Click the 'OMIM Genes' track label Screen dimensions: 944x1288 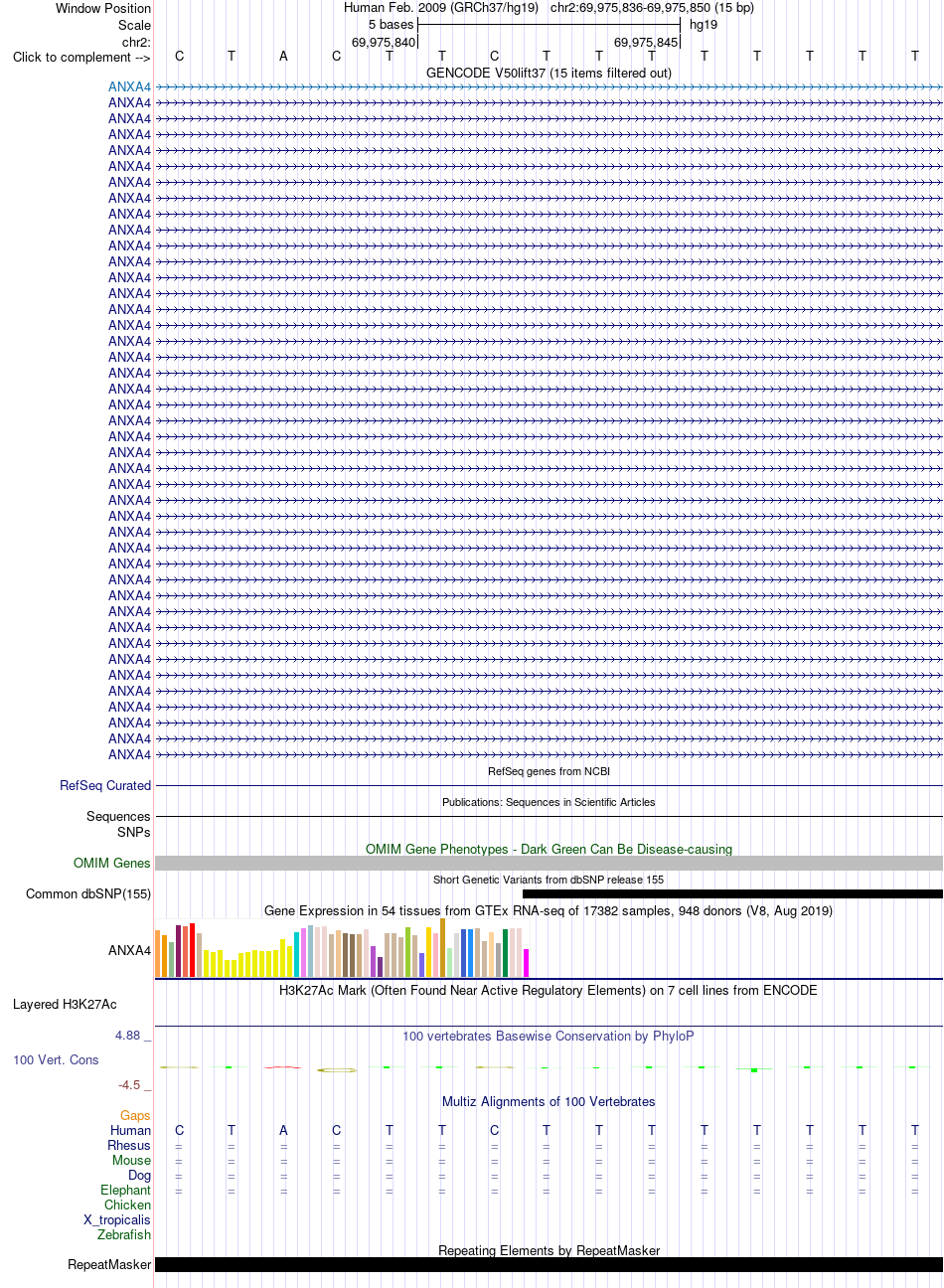[x=112, y=863]
